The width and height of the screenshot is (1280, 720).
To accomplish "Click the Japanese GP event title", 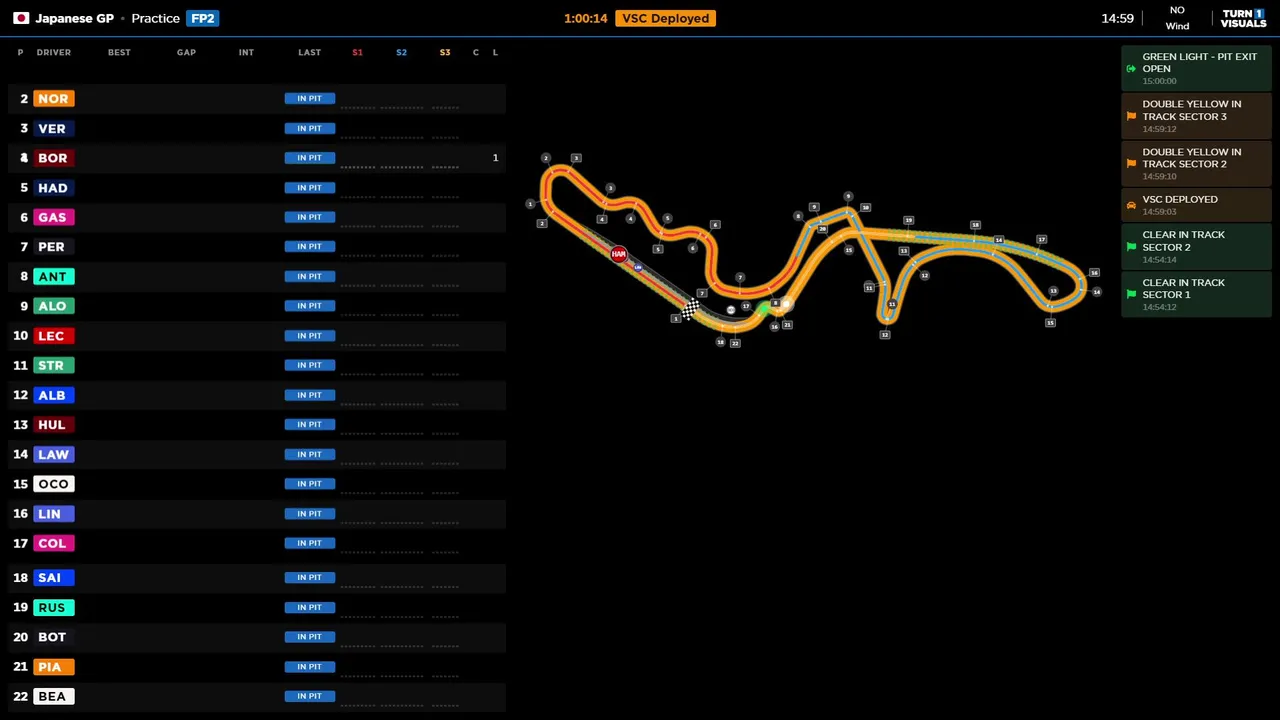I will [74, 18].
